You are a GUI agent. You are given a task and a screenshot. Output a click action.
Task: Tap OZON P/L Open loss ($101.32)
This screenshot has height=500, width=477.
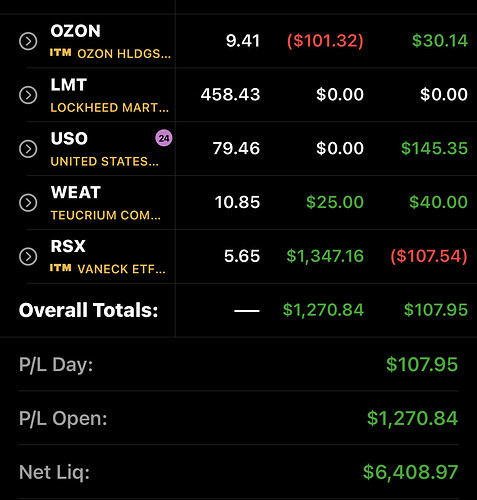point(325,41)
